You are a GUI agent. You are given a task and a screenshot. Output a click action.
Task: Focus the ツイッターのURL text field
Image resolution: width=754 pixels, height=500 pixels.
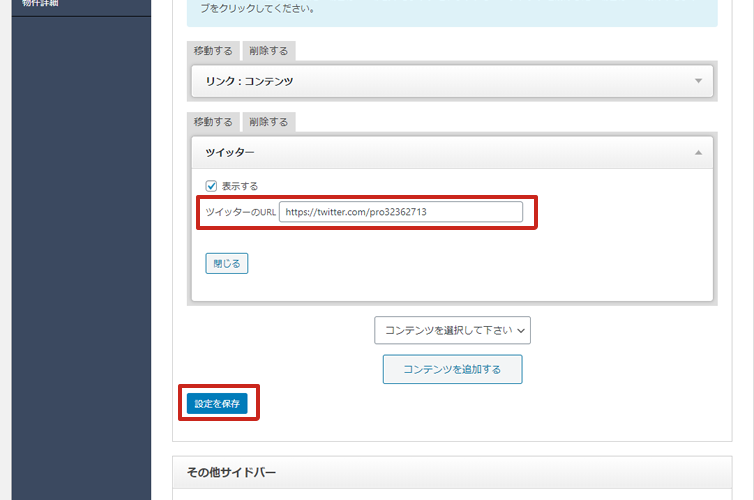click(x=400, y=212)
